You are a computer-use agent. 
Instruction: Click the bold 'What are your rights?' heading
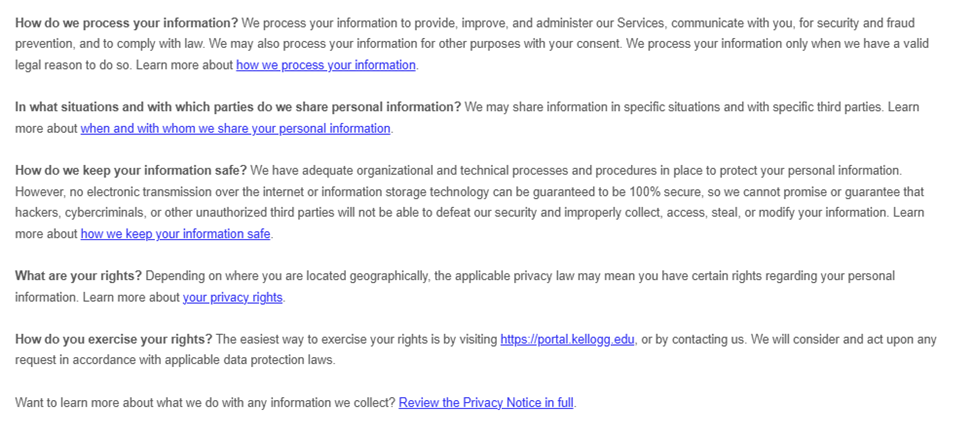(x=79, y=276)
